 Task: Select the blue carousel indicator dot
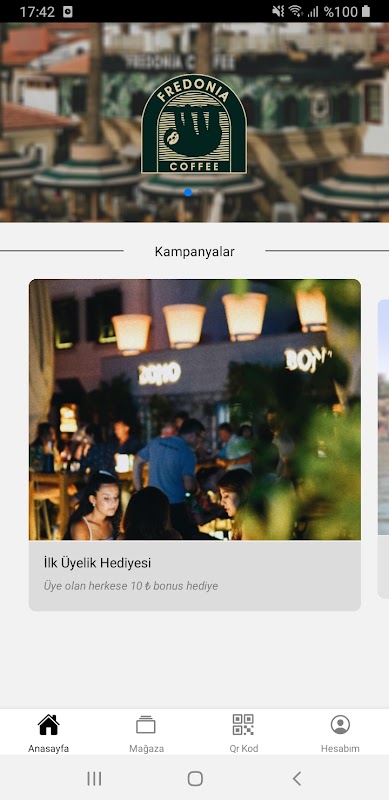coord(188,192)
